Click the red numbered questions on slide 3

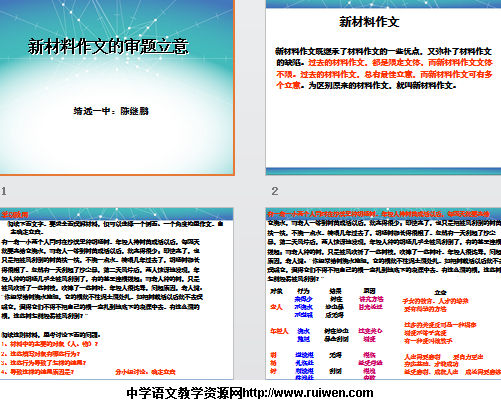[x=50, y=358]
